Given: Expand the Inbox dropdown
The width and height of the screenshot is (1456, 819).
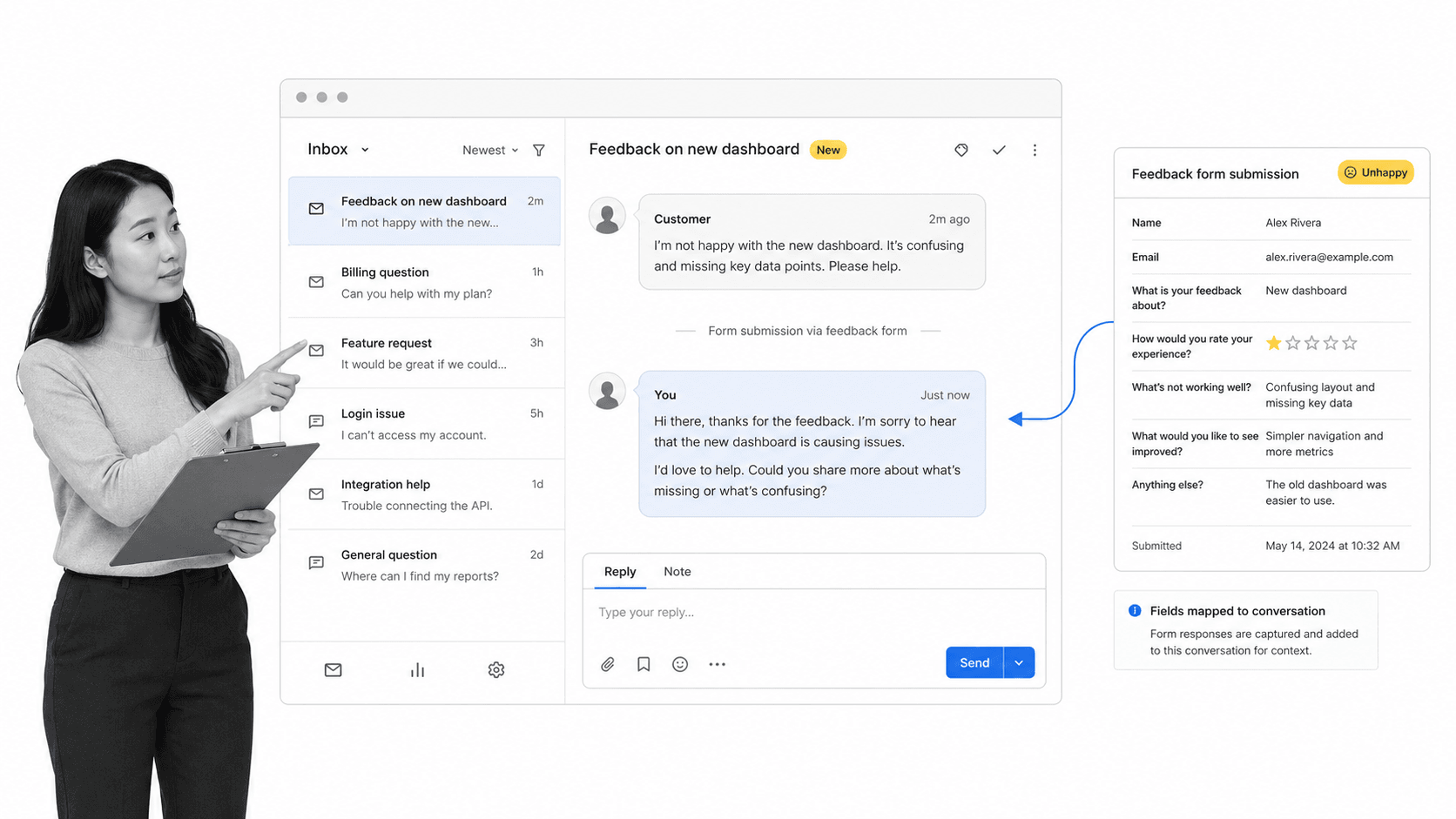Looking at the screenshot, I should click(338, 150).
